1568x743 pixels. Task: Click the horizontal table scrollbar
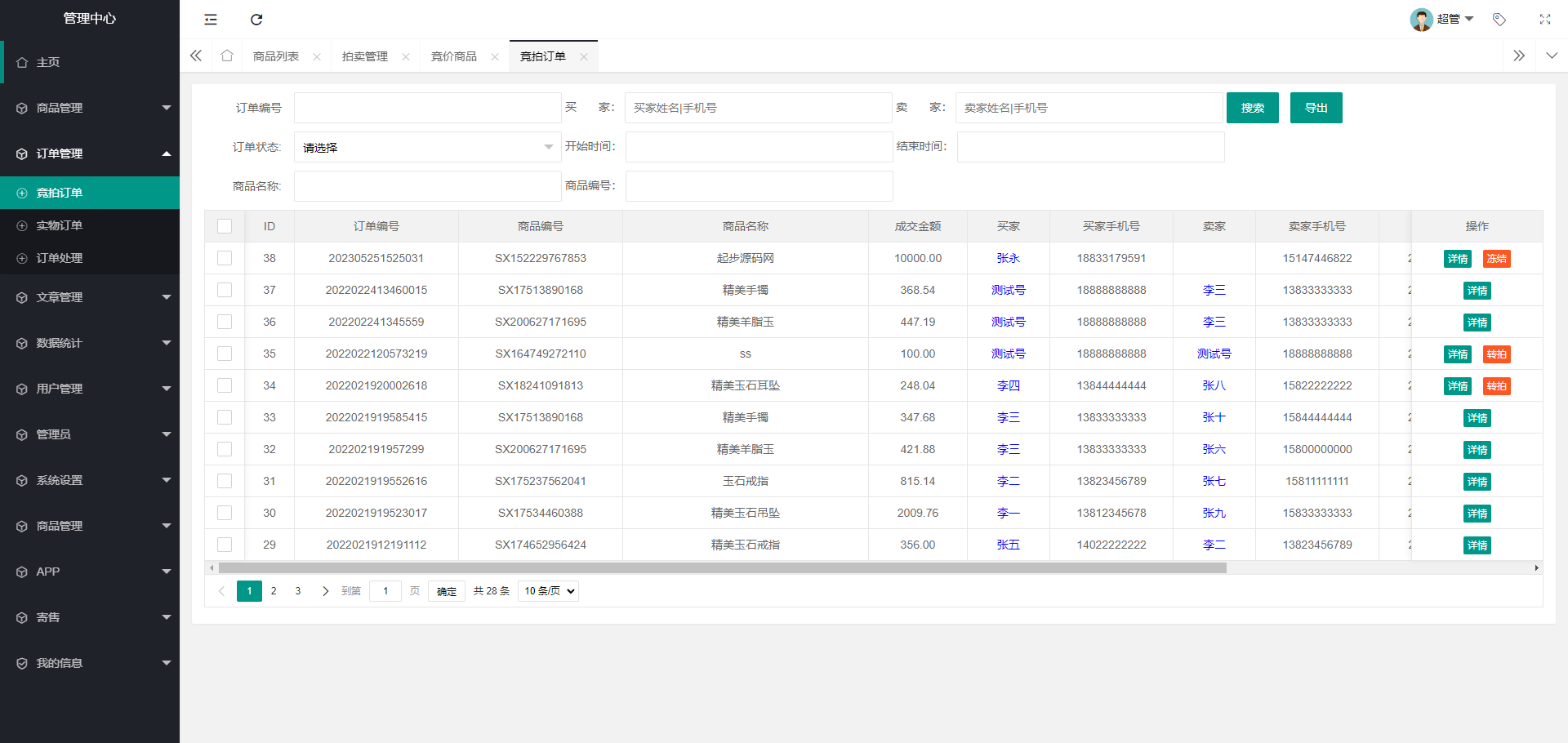722,567
